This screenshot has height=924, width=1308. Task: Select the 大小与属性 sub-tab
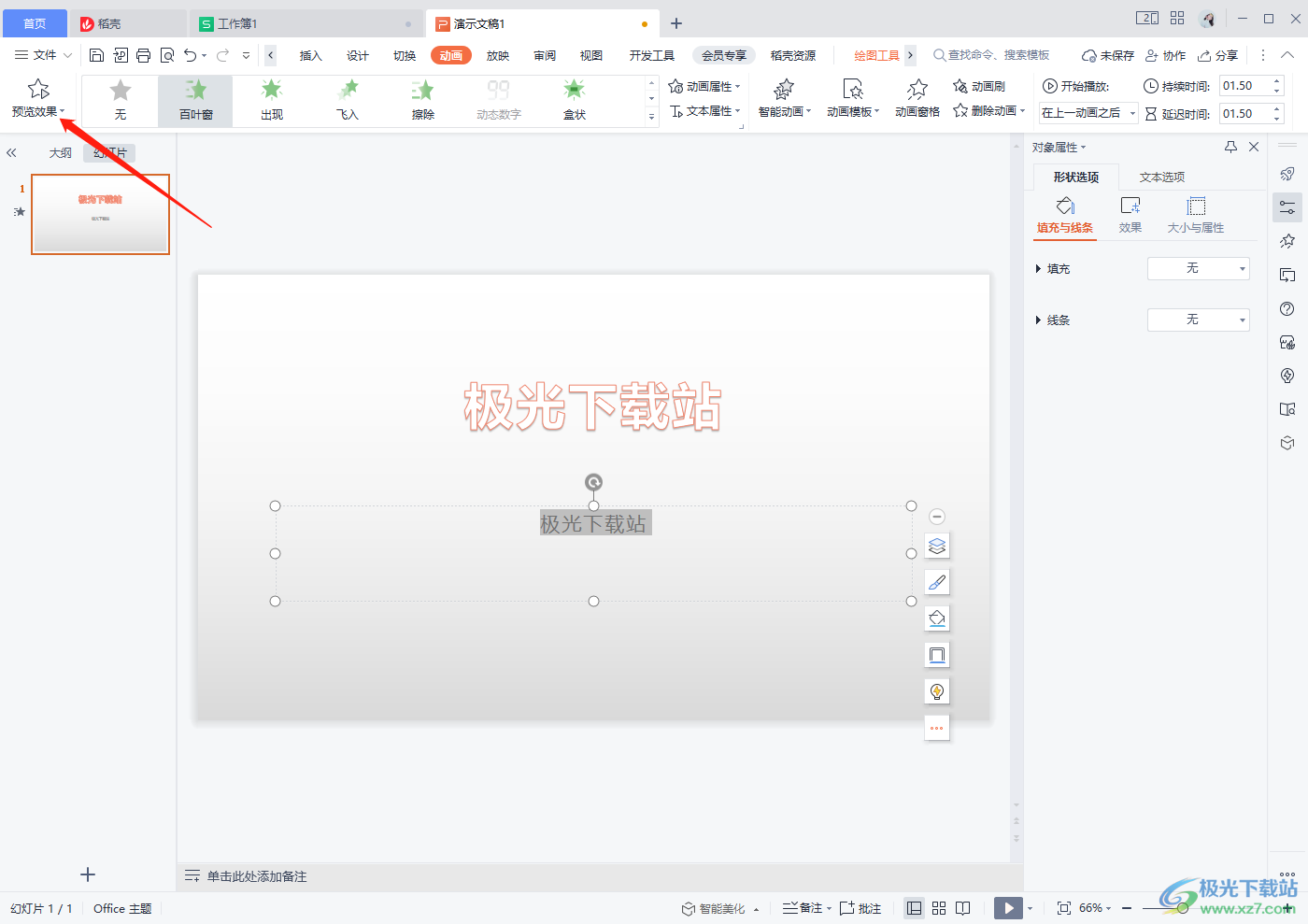(x=1196, y=215)
